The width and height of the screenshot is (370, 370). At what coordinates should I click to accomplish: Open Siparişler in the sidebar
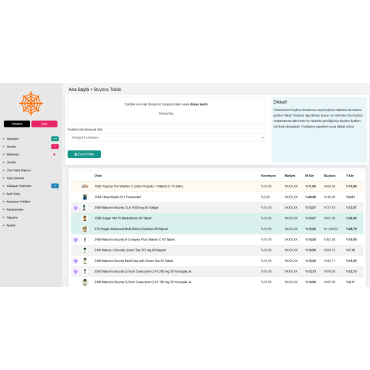(x=13, y=139)
